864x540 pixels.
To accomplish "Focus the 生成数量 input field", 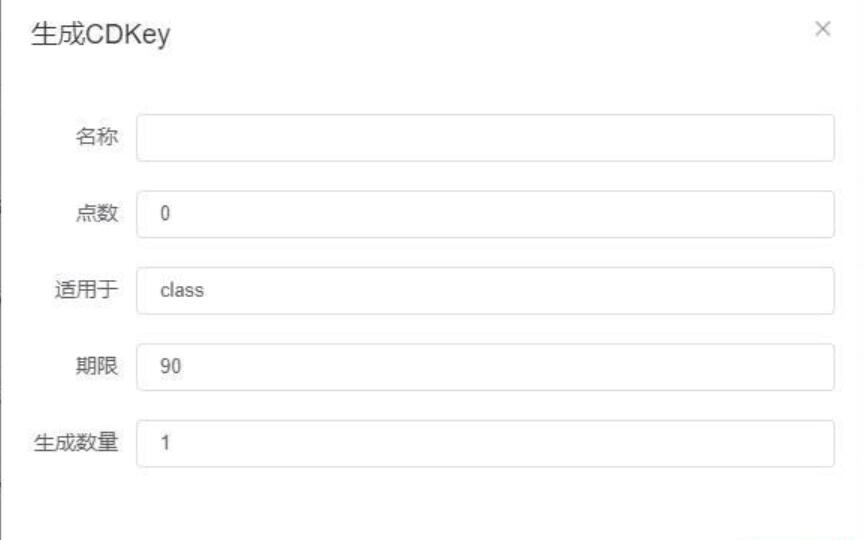I will (485, 444).
